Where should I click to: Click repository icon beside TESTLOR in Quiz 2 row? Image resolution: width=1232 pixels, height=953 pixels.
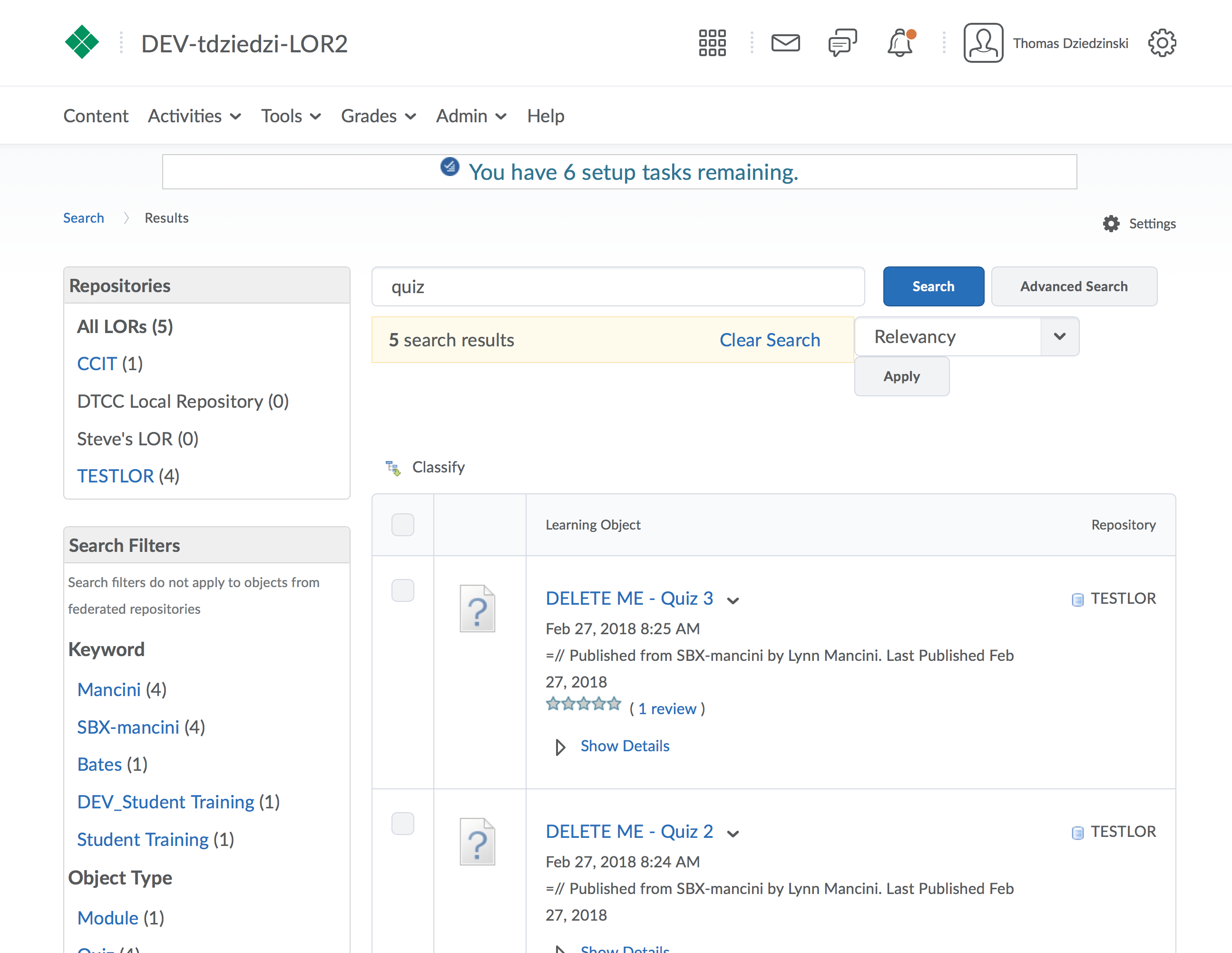1077,832
